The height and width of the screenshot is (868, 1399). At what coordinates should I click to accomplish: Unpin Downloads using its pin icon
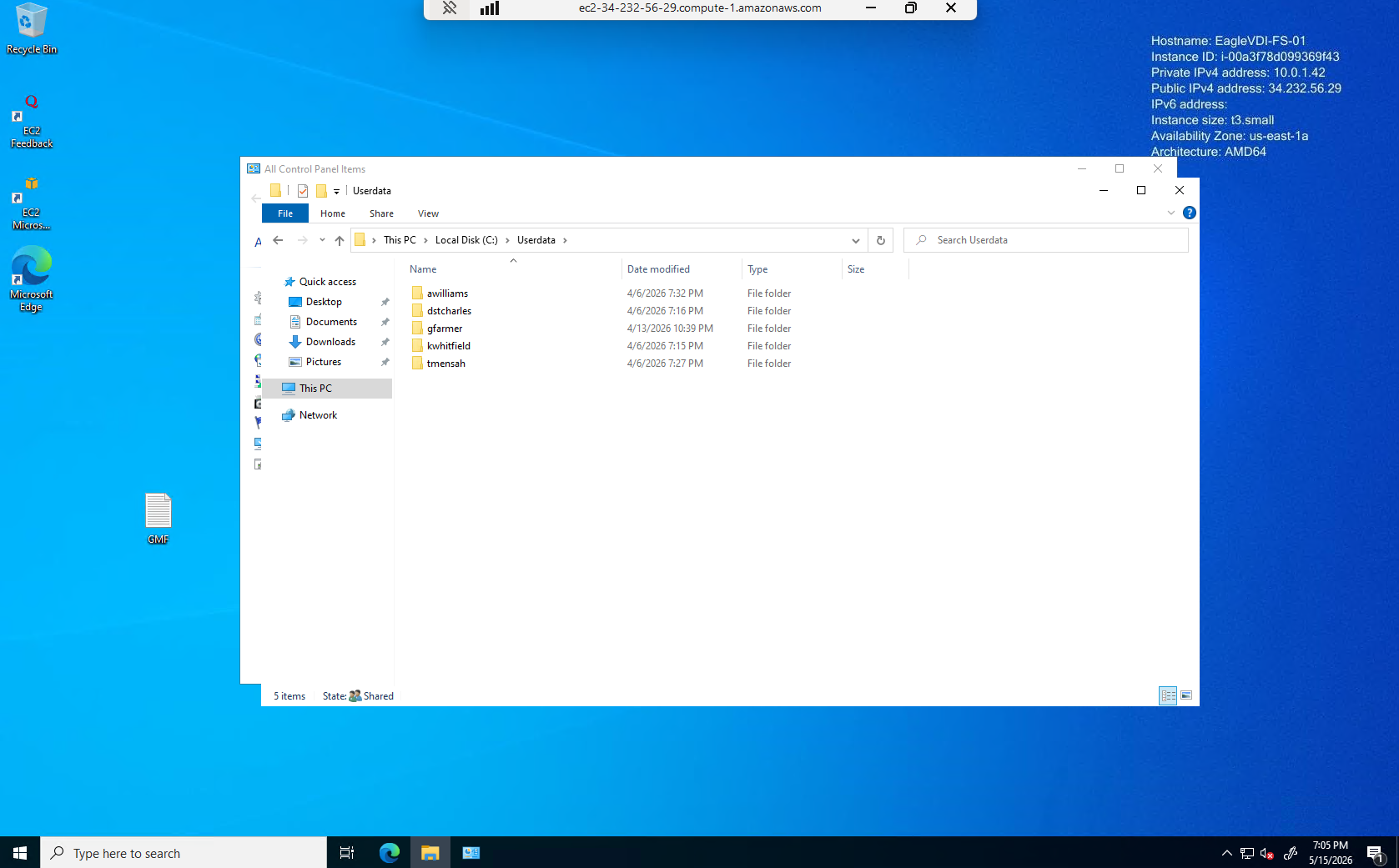[x=385, y=342]
